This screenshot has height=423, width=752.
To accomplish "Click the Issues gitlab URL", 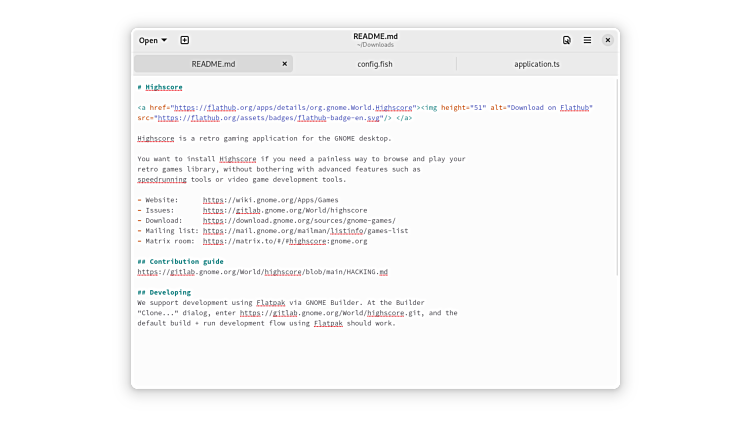I will (x=284, y=211).
